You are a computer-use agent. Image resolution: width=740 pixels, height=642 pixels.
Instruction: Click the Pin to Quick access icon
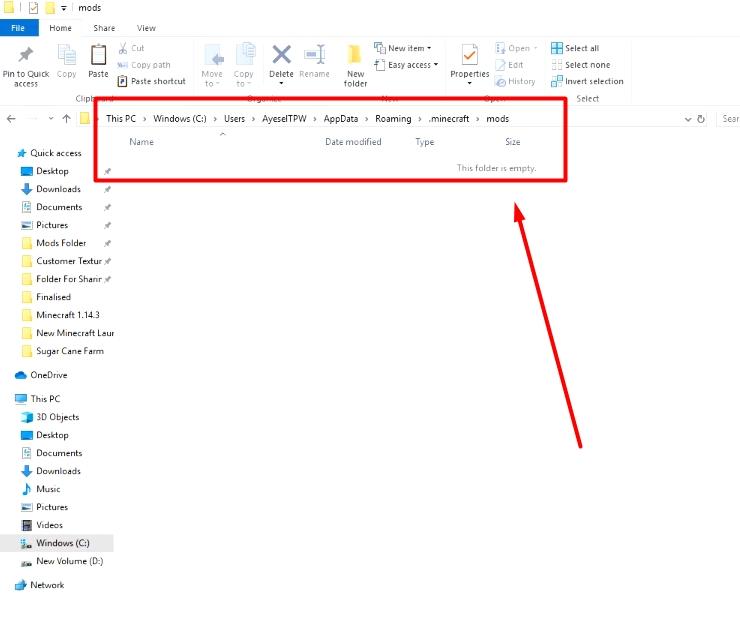pyautogui.click(x=25, y=55)
